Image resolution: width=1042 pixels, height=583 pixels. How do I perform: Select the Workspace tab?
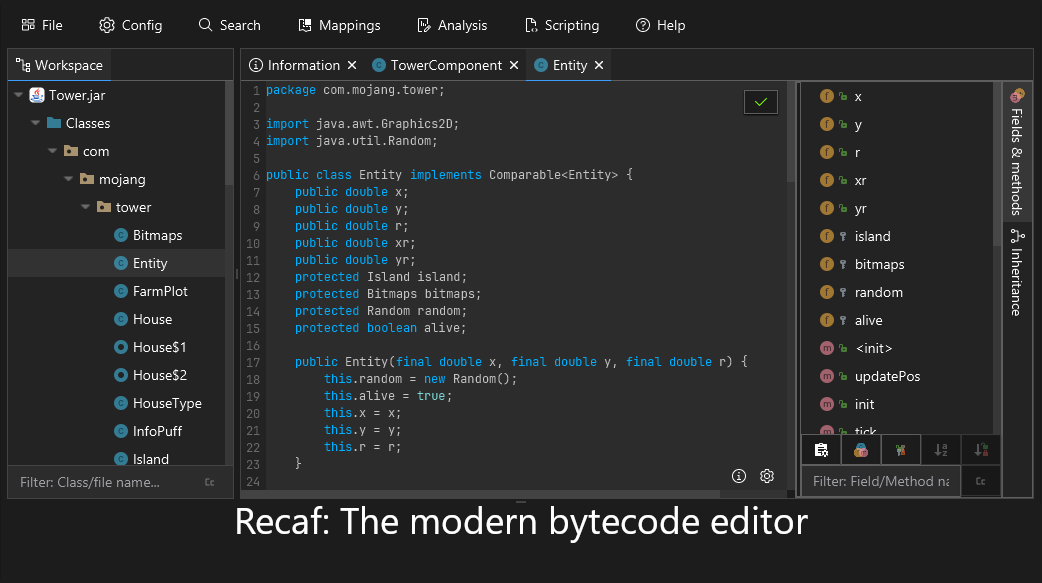point(59,65)
